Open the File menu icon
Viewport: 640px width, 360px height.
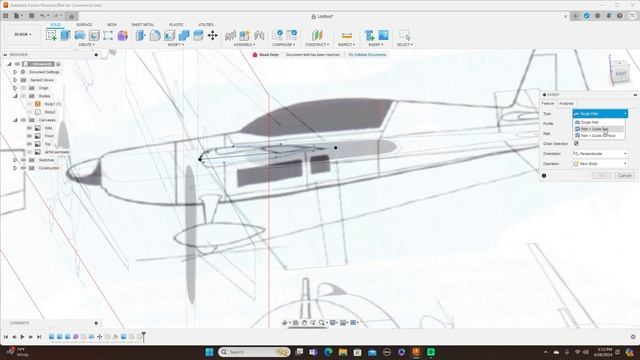point(17,16)
